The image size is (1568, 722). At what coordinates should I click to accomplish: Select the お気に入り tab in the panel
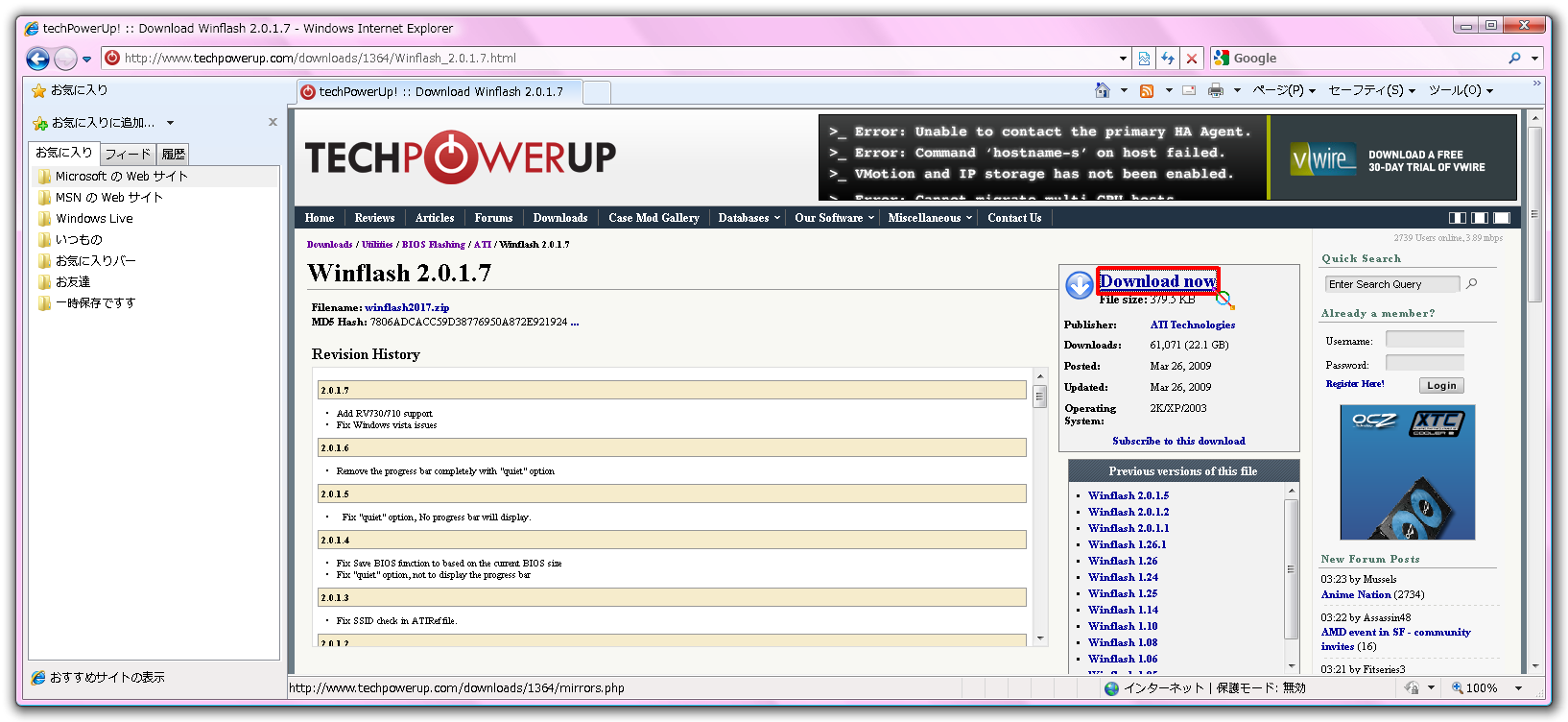click(64, 152)
